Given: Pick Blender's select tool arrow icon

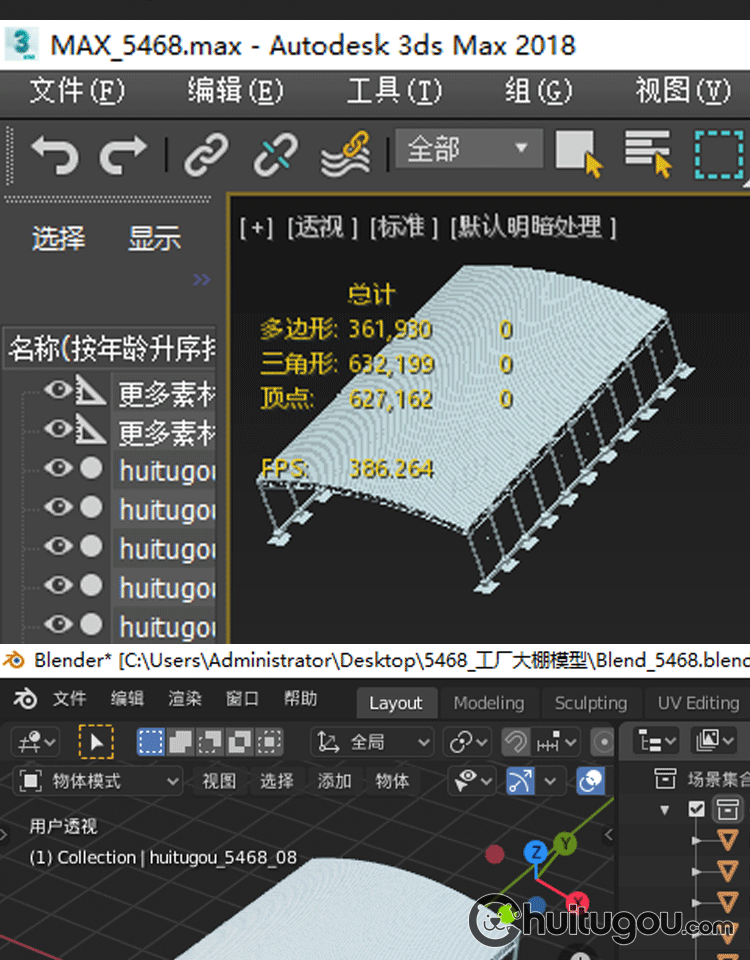Looking at the screenshot, I should [x=96, y=742].
